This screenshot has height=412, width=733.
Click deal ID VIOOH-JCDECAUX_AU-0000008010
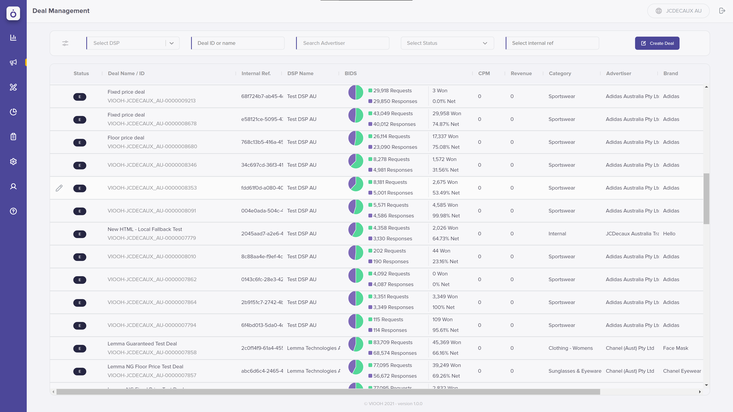tap(151, 257)
